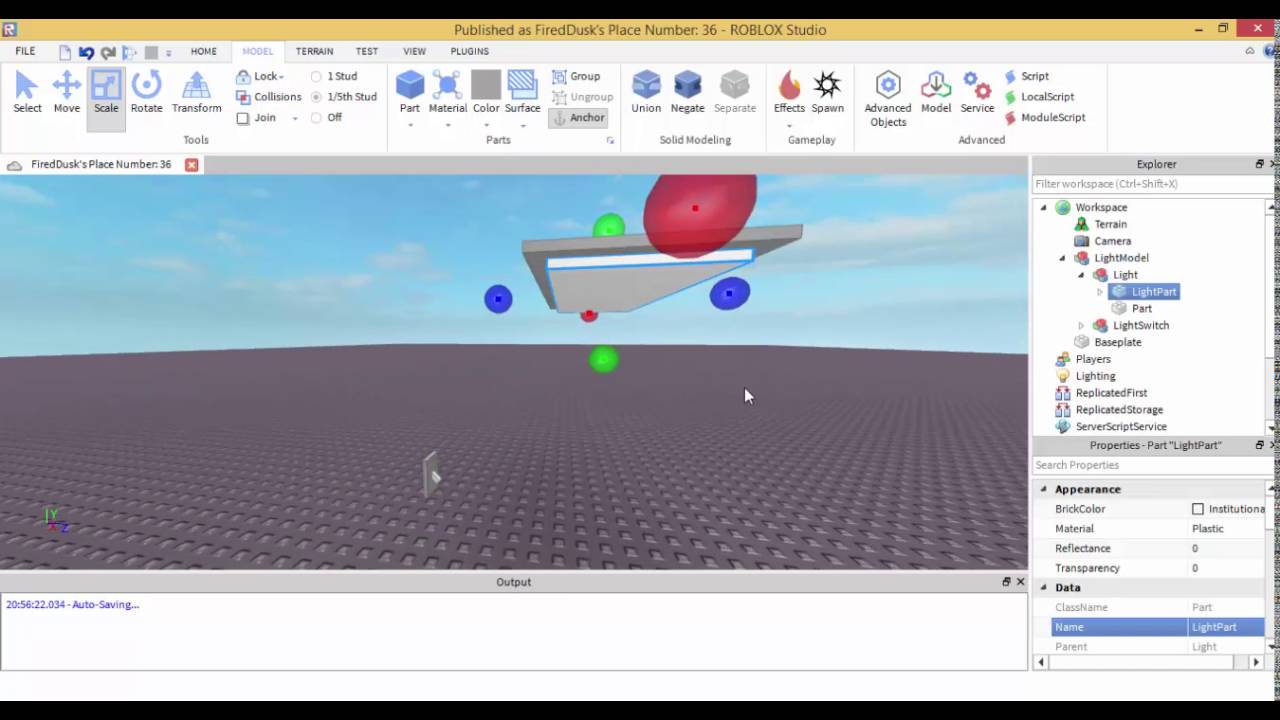Click the Negate solid modeling tool
The image size is (1280, 720).
tap(687, 92)
